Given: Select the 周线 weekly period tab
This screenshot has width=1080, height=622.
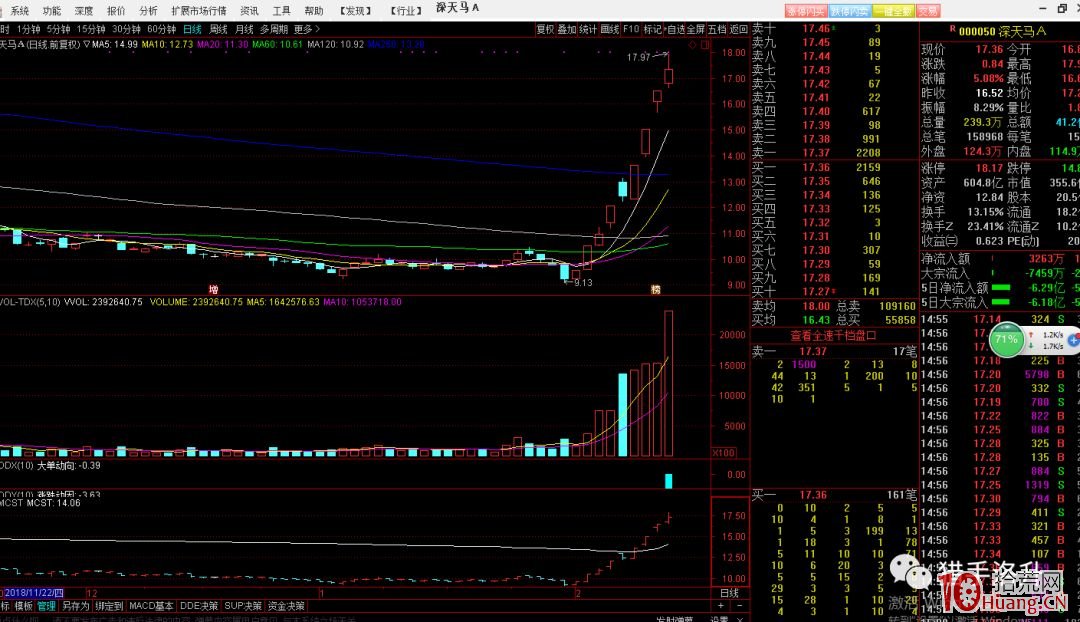Looking at the screenshot, I should [x=218, y=29].
